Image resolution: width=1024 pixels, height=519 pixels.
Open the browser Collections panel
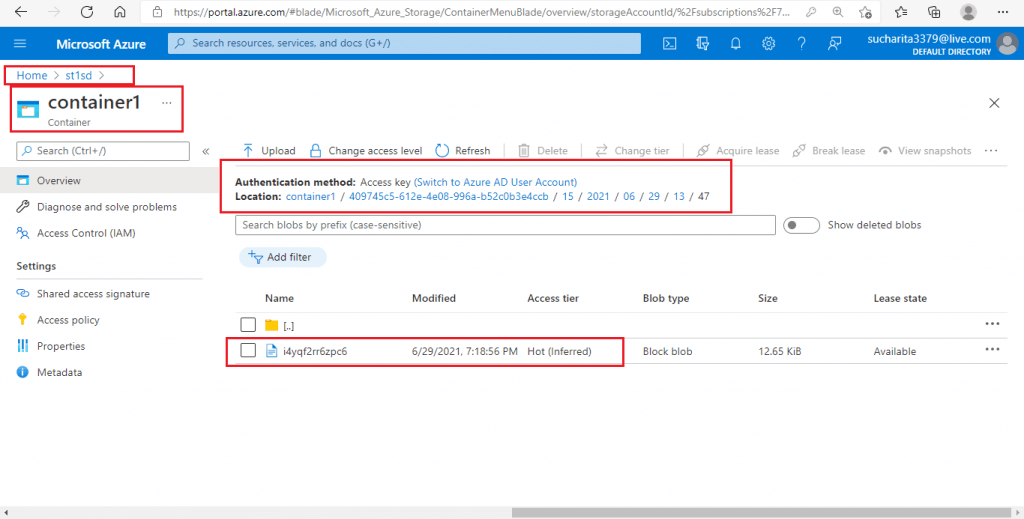(x=935, y=12)
